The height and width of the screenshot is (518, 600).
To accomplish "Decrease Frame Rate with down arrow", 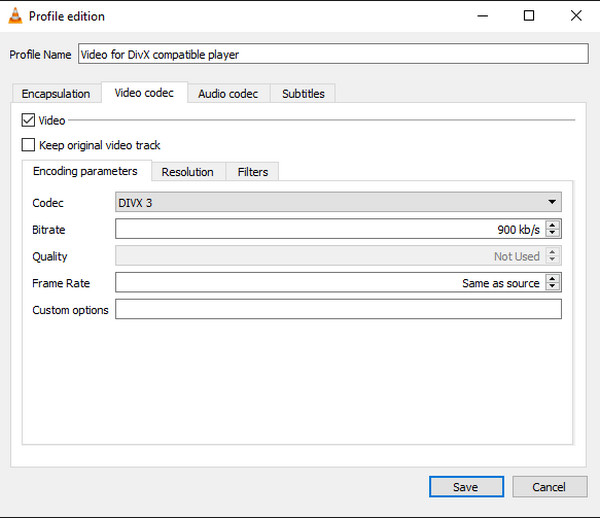I will tap(552, 287).
